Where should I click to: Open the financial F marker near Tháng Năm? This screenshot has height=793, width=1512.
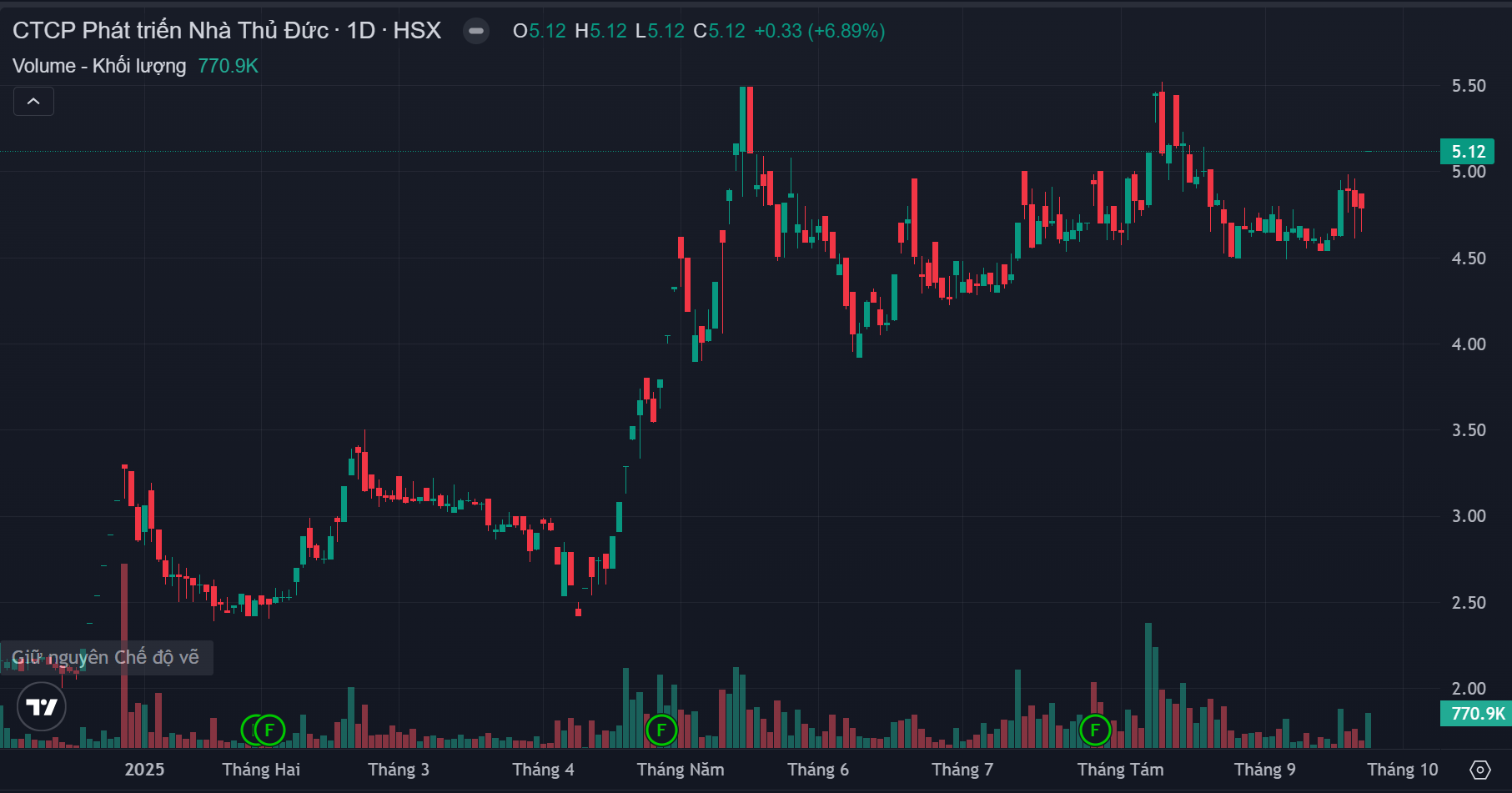661,730
